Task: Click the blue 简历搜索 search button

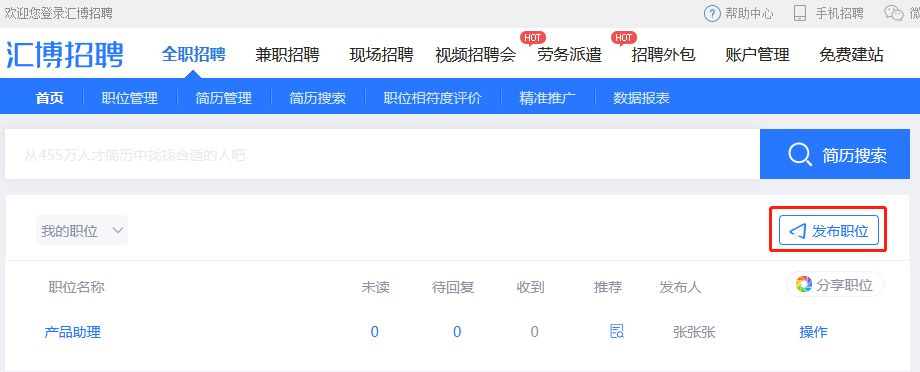Action: [x=835, y=154]
